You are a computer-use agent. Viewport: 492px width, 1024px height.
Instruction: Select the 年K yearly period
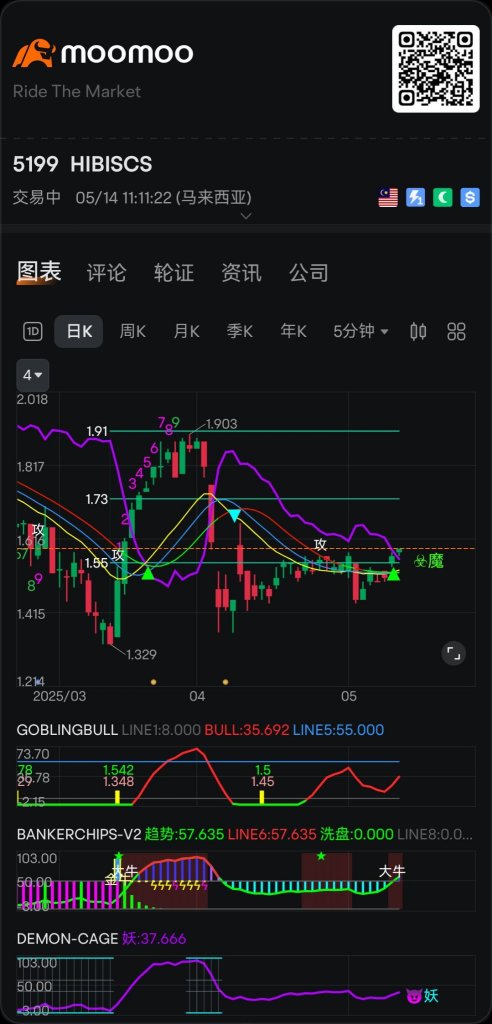click(293, 332)
